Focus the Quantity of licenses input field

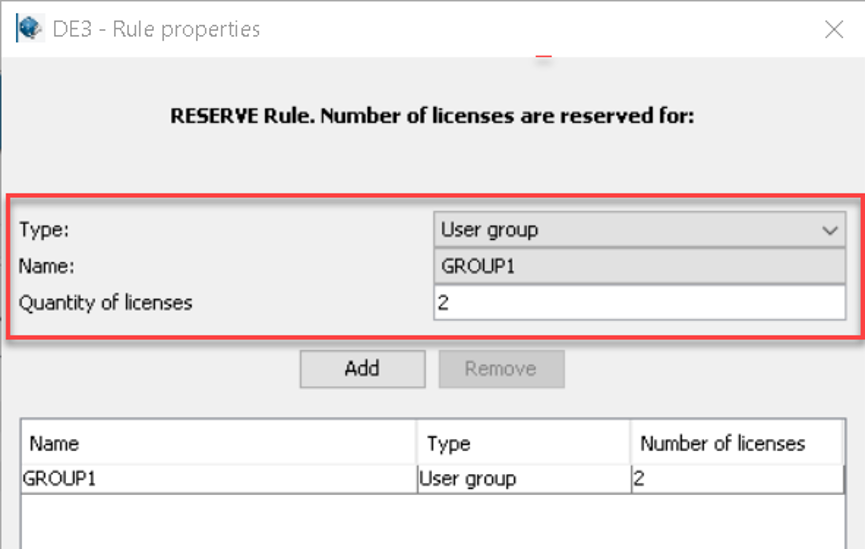[639, 303]
